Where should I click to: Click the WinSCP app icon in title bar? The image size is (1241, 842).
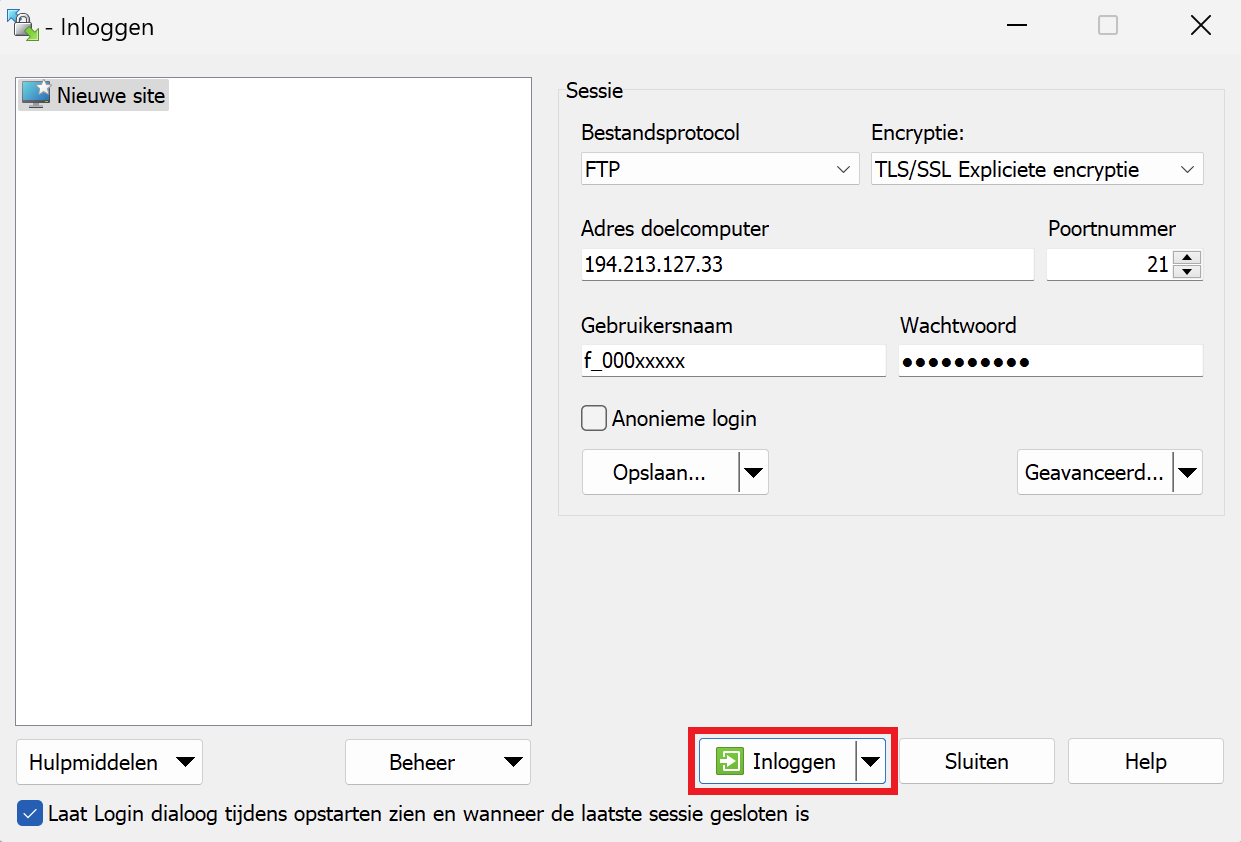(x=23, y=26)
